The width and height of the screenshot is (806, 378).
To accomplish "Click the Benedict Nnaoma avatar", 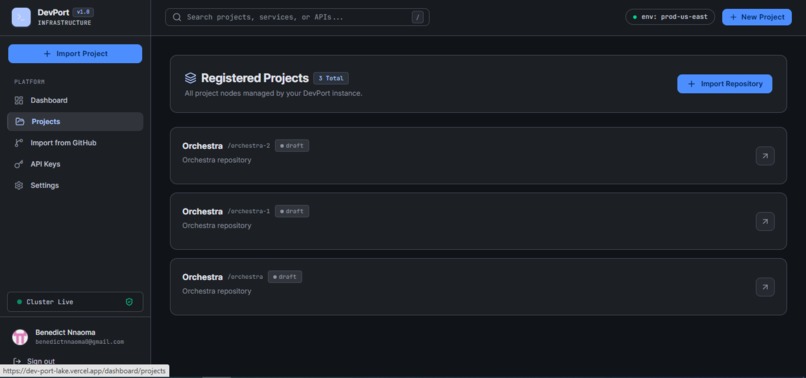I will point(20,337).
